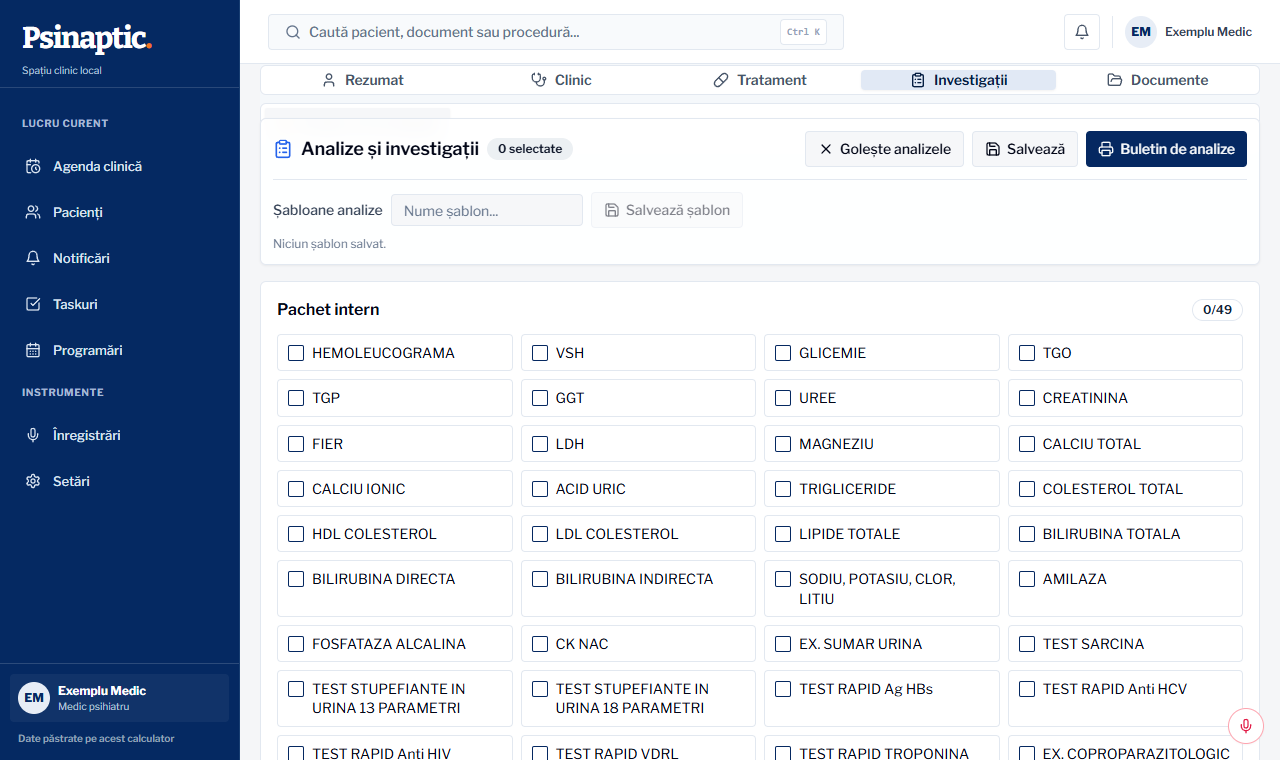The height and width of the screenshot is (760, 1280).
Task: Enable the CREATININA checkbox
Action: point(1027,398)
